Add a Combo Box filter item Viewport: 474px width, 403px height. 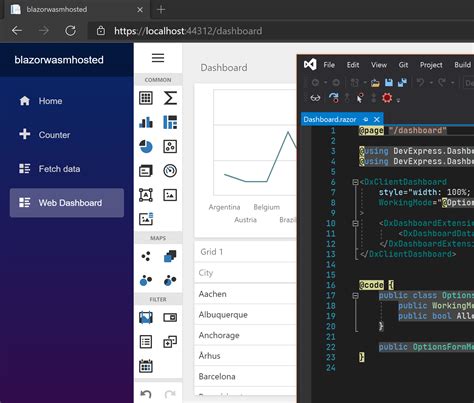tap(170, 317)
